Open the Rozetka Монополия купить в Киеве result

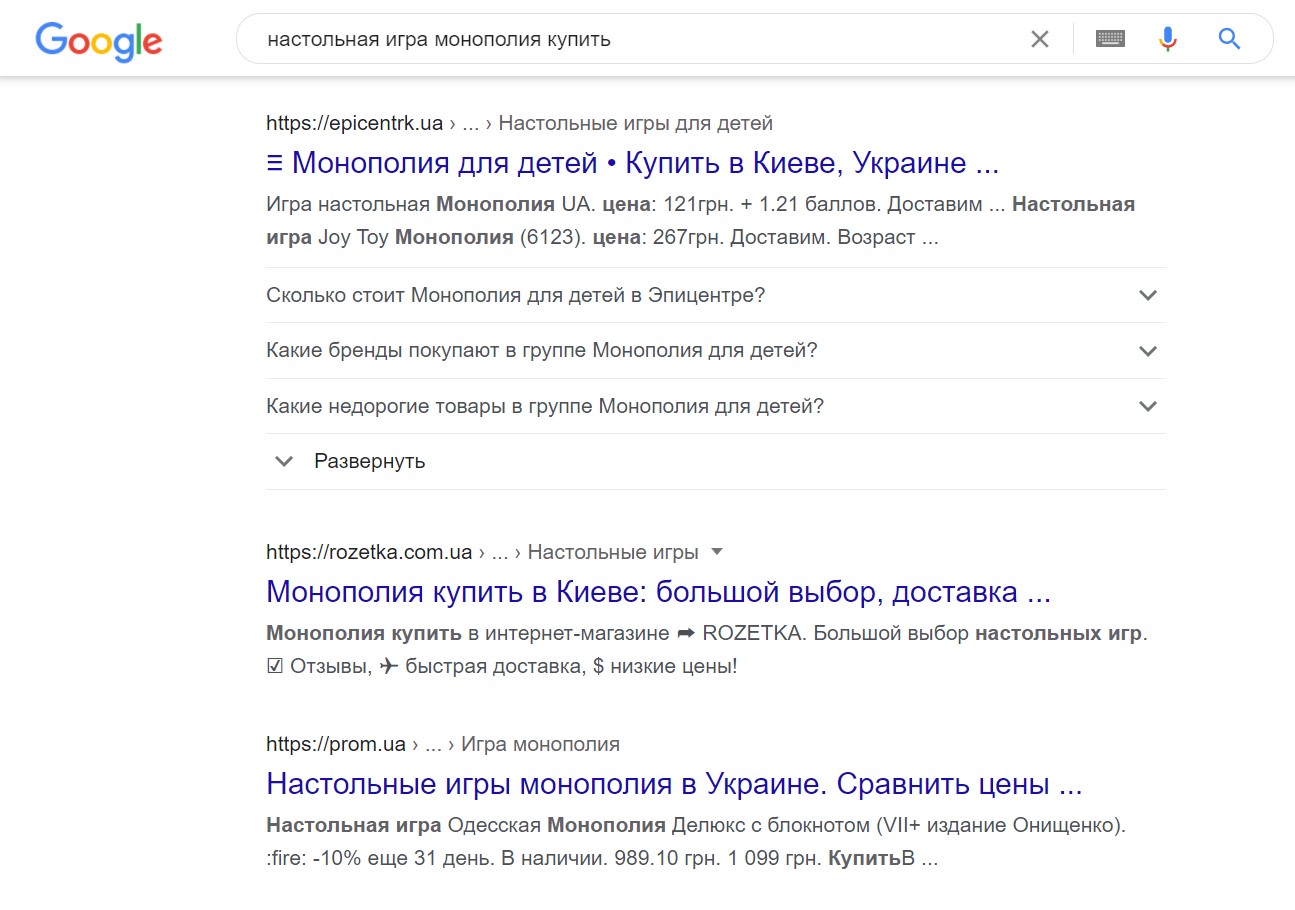658,591
